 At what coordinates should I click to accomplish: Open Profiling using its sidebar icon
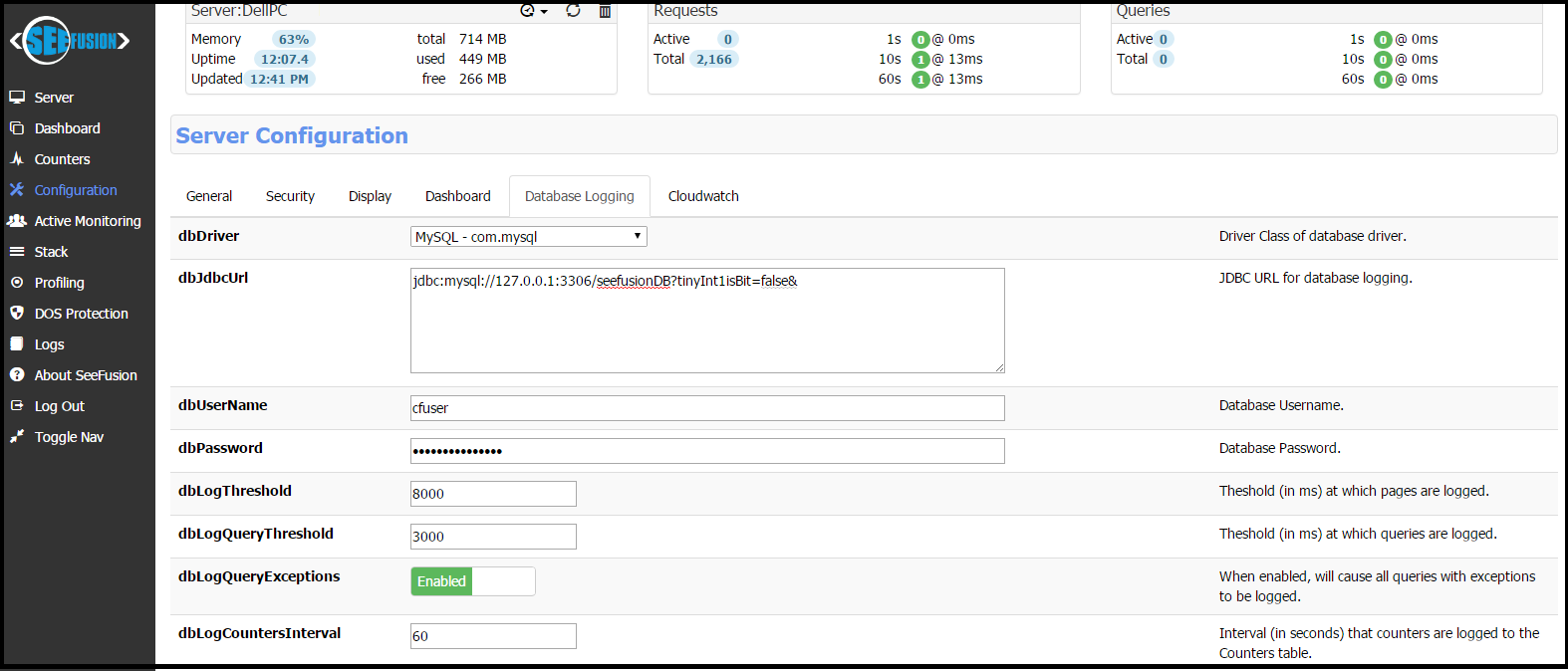pos(17,283)
